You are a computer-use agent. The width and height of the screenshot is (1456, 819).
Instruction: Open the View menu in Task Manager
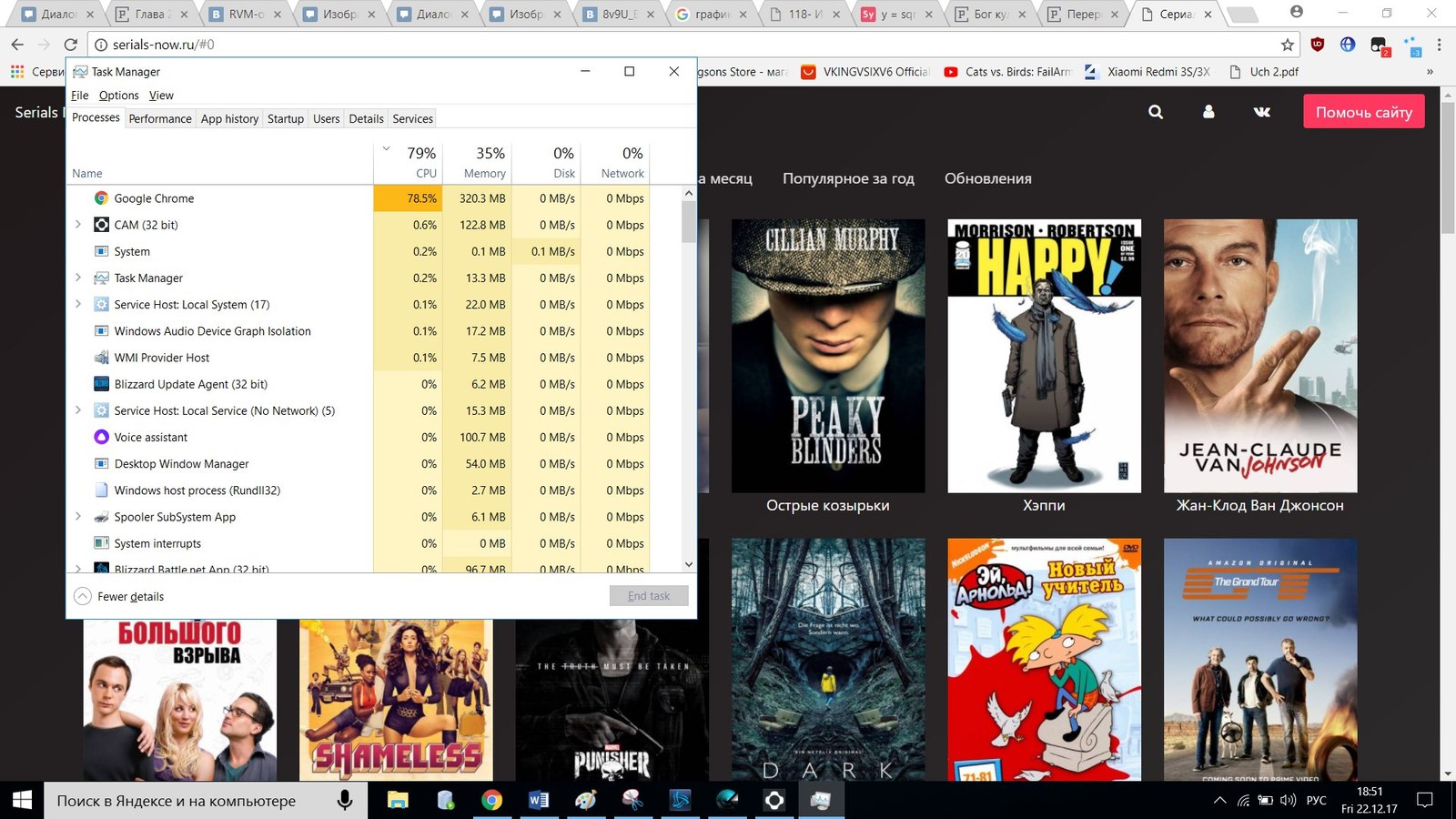pyautogui.click(x=161, y=96)
